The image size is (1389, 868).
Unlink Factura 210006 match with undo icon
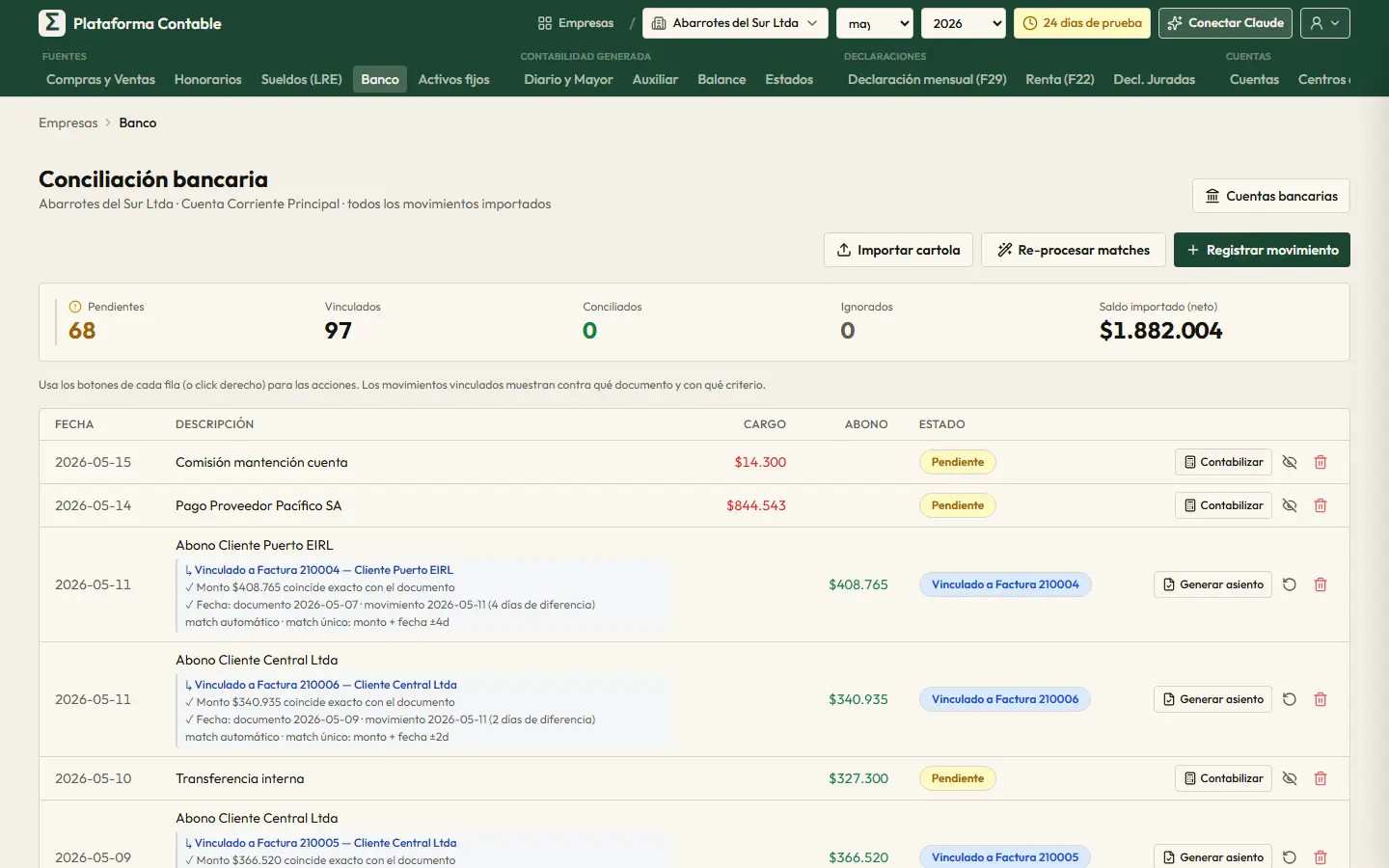click(1290, 699)
